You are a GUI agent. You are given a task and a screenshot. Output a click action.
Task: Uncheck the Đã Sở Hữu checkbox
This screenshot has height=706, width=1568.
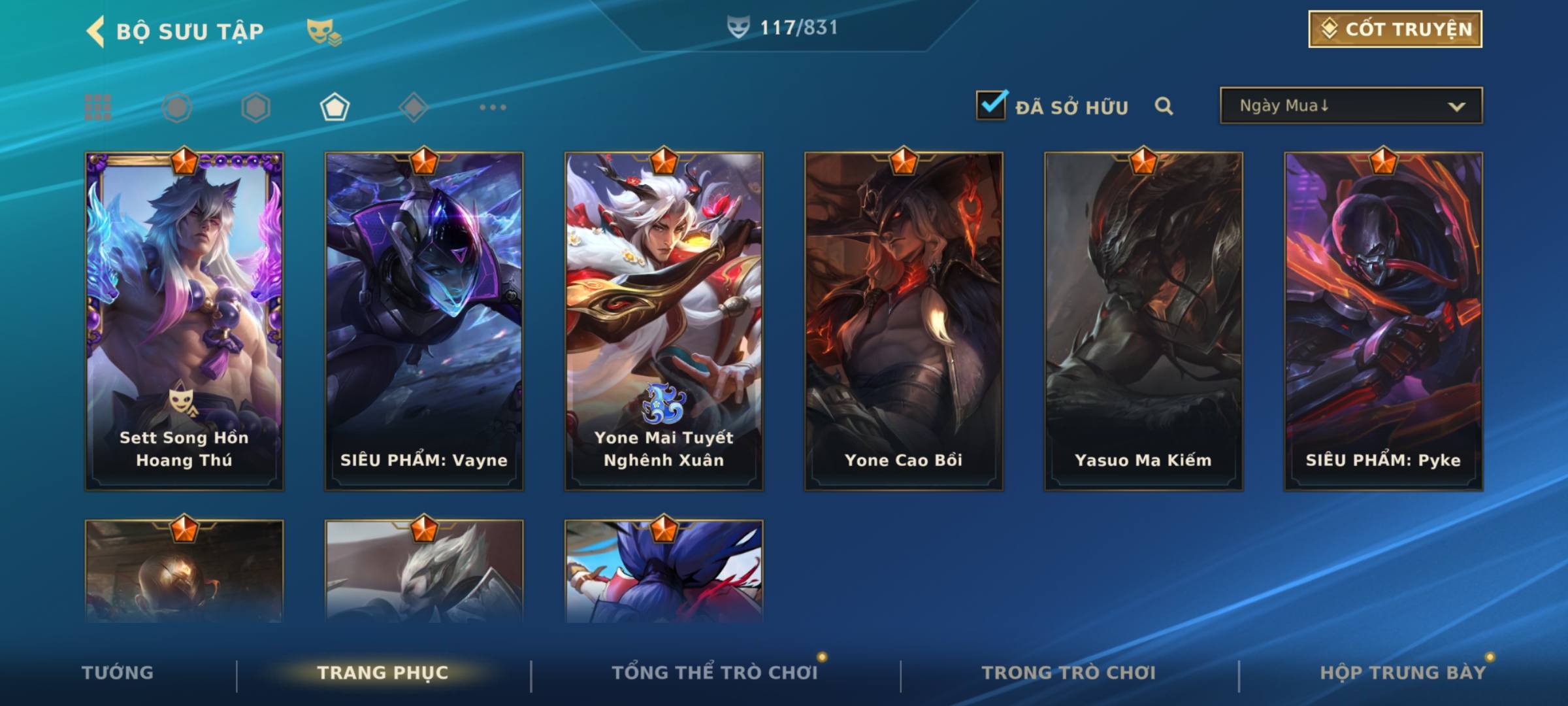[x=991, y=105]
